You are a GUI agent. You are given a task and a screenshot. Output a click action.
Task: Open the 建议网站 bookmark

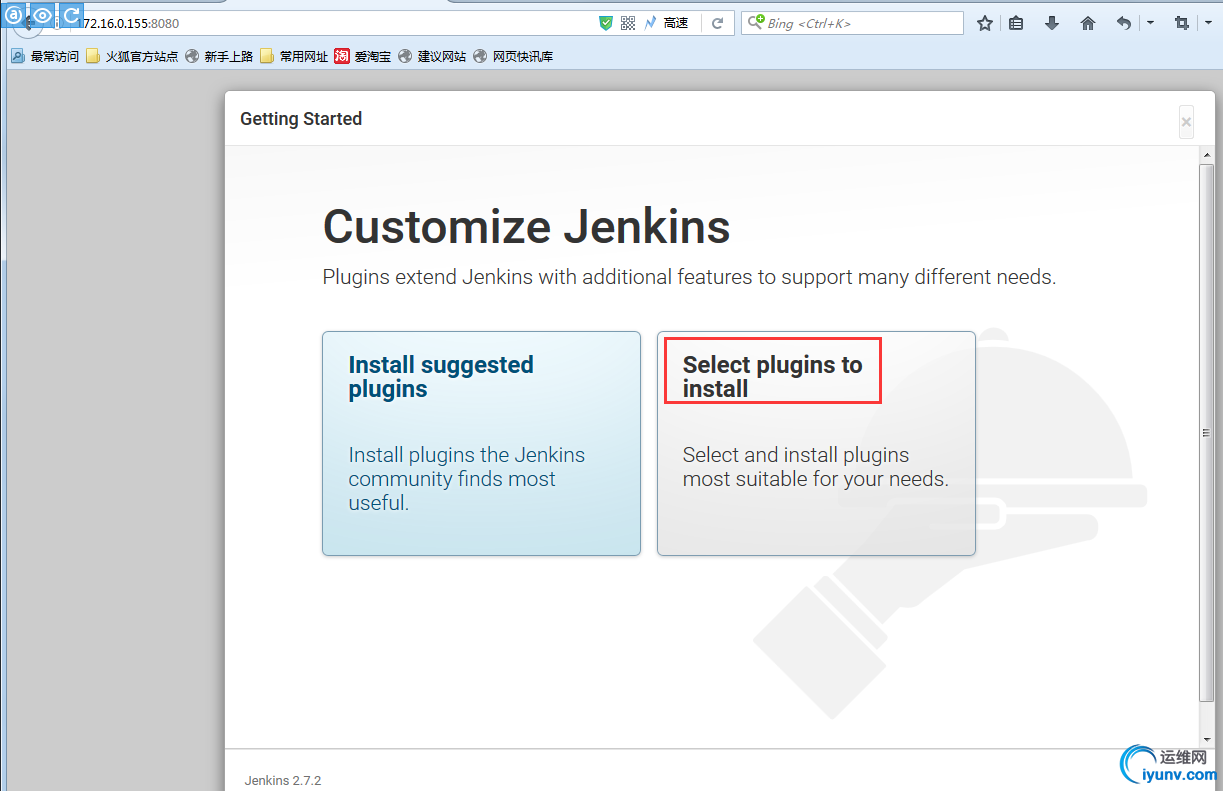click(432, 57)
